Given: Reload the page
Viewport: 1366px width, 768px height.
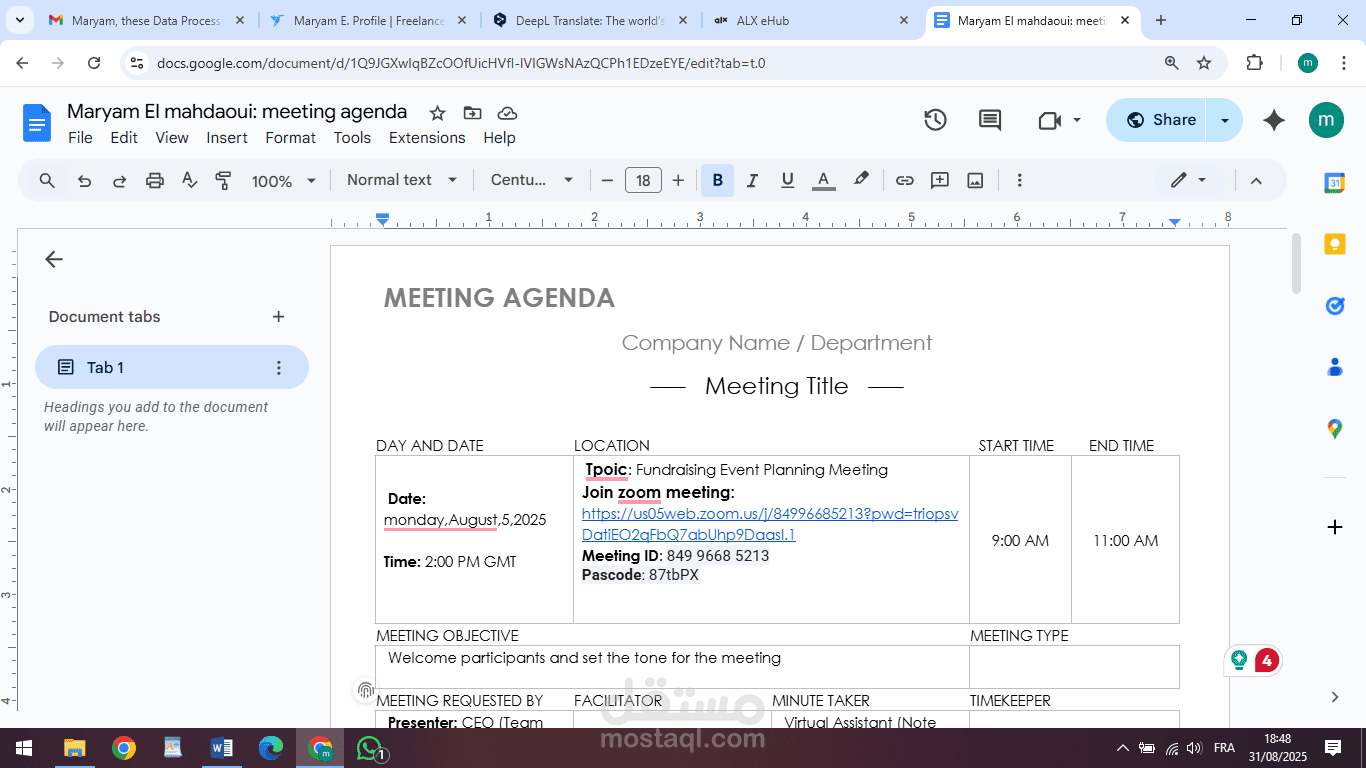Looking at the screenshot, I should (94, 63).
